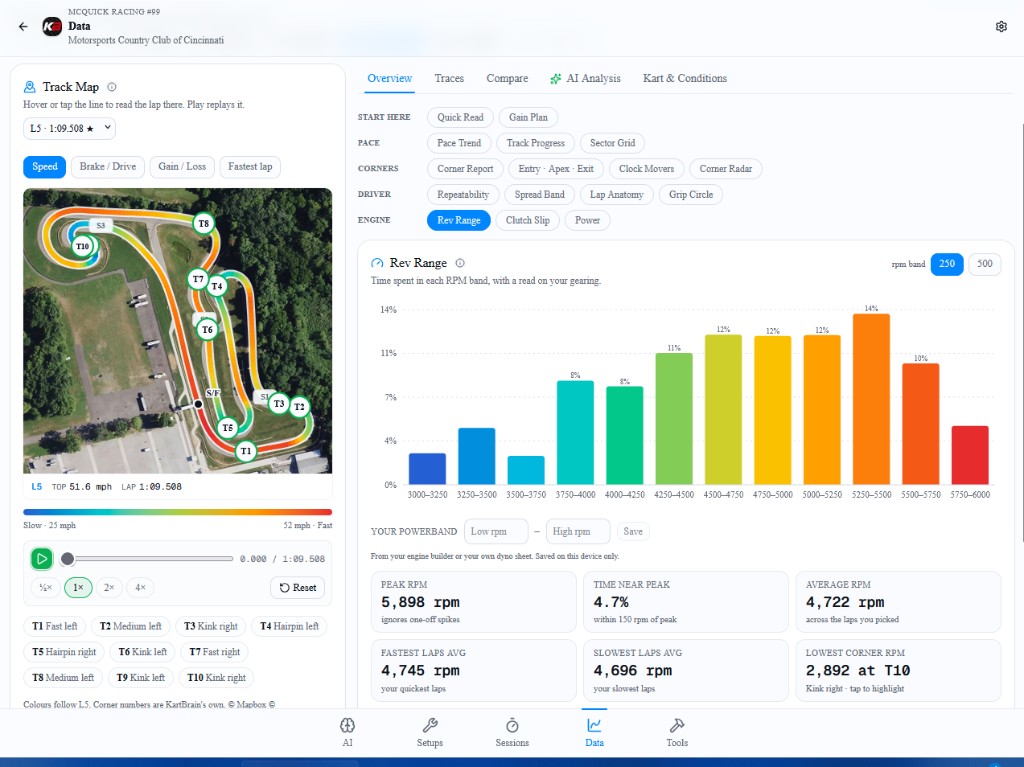
Task: Click the Data chart icon in bottom nav
Action: [x=594, y=725]
